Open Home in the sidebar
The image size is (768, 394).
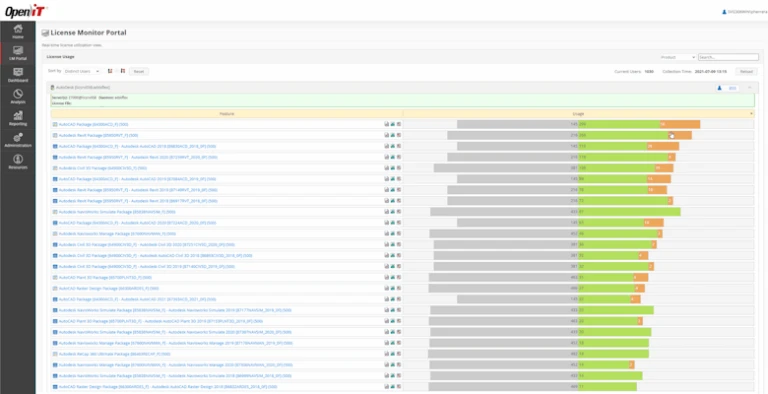coord(18,31)
